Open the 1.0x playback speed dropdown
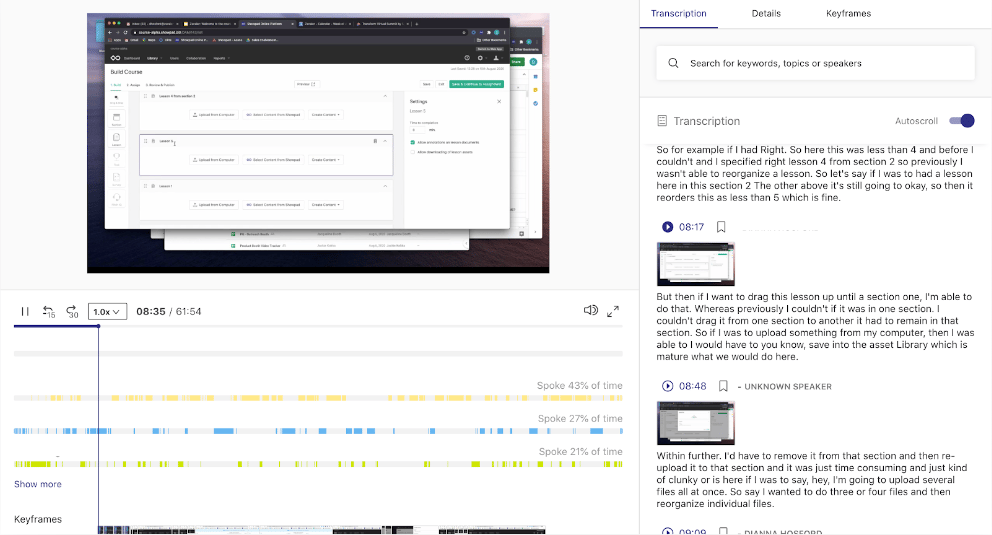 coord(108,312)
